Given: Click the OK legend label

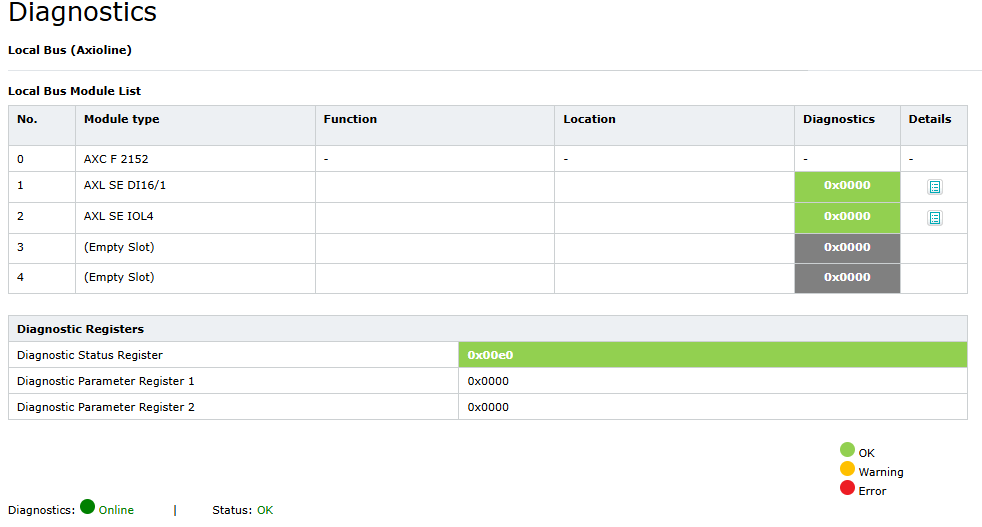Looking at the screenshot, I should click(x=866, y=453).
